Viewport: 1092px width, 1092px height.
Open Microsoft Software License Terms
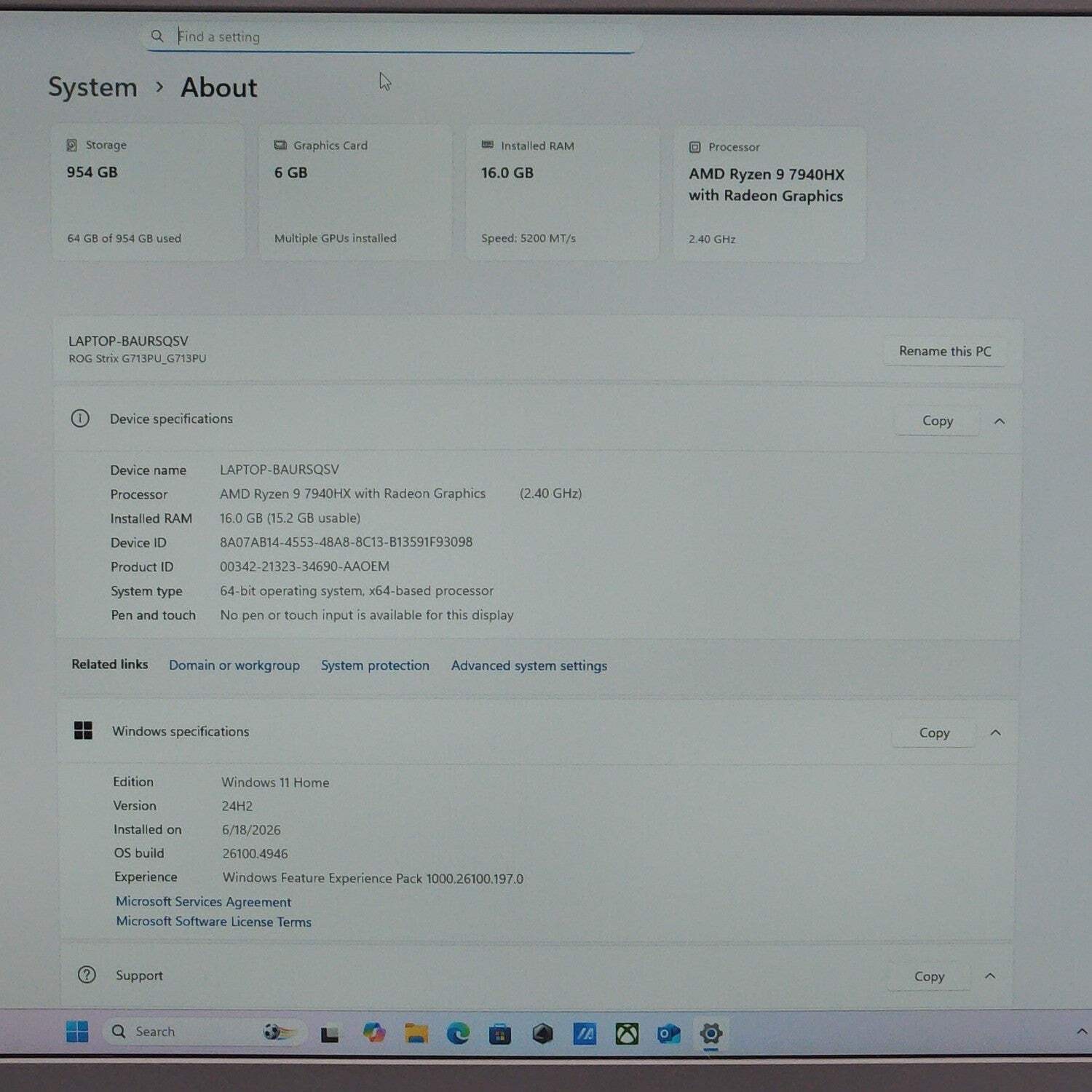(214, 922)
